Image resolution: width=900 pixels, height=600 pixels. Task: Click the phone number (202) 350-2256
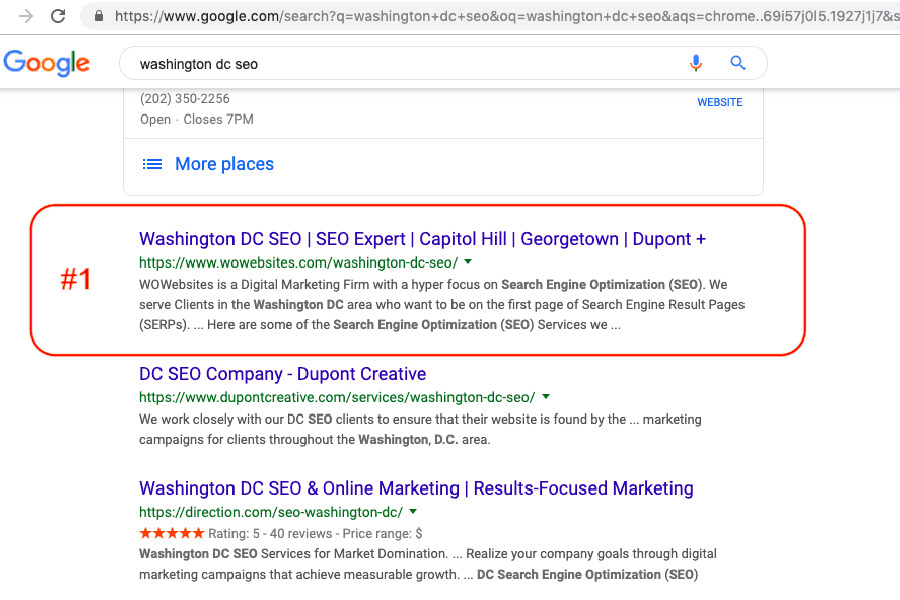[x=185, y=99]
